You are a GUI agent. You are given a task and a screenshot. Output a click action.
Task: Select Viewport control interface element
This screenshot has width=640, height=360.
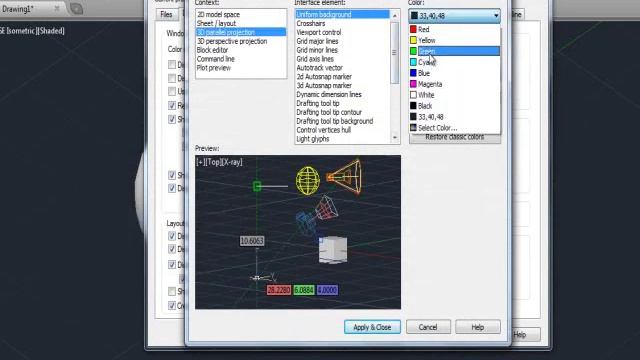point(342,32)
